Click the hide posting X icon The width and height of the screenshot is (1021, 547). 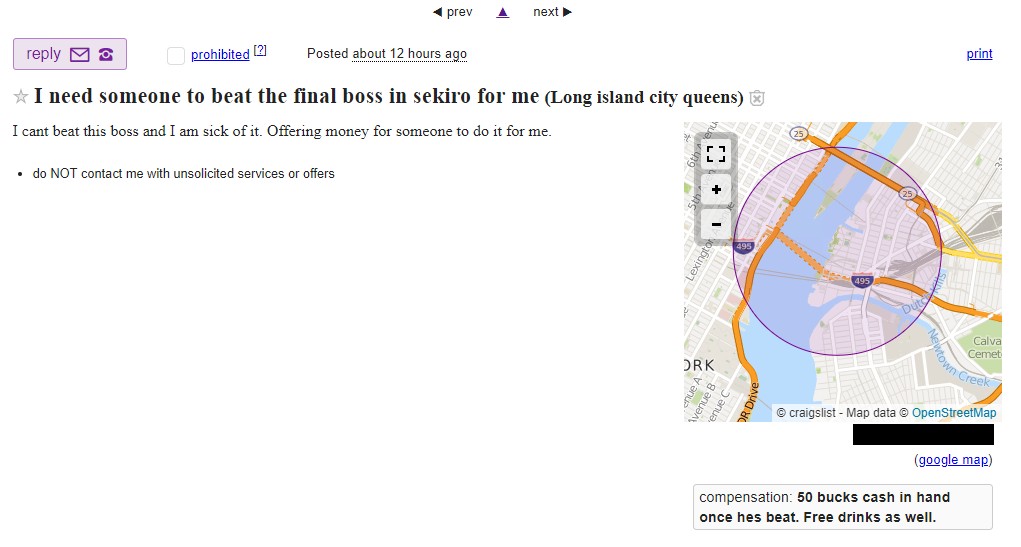pyautogui.click(x=757, y=98)
